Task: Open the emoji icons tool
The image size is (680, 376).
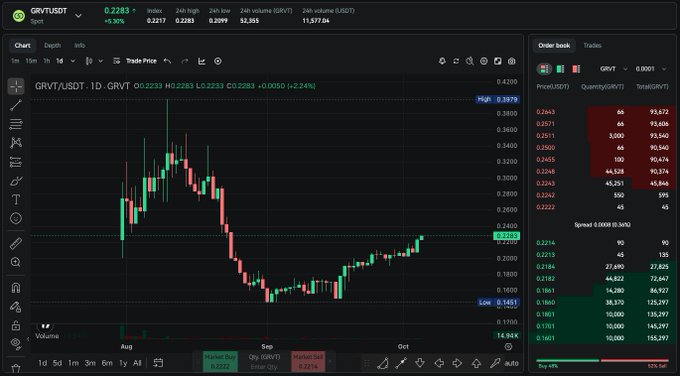Action: (16, 218)
